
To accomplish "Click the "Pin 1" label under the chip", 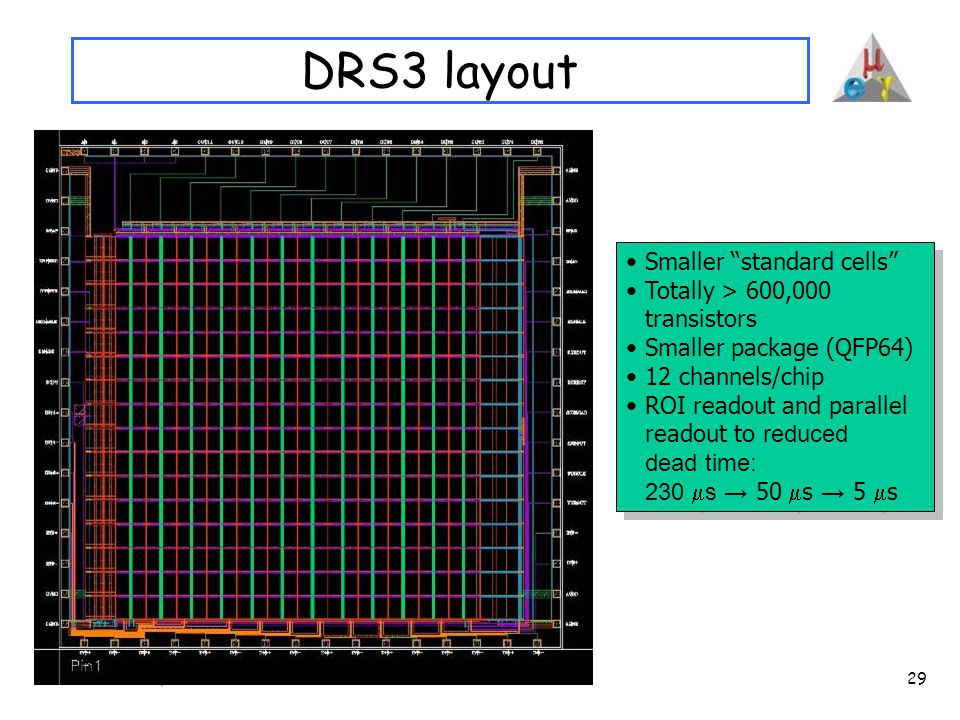I will click(86, 666).
